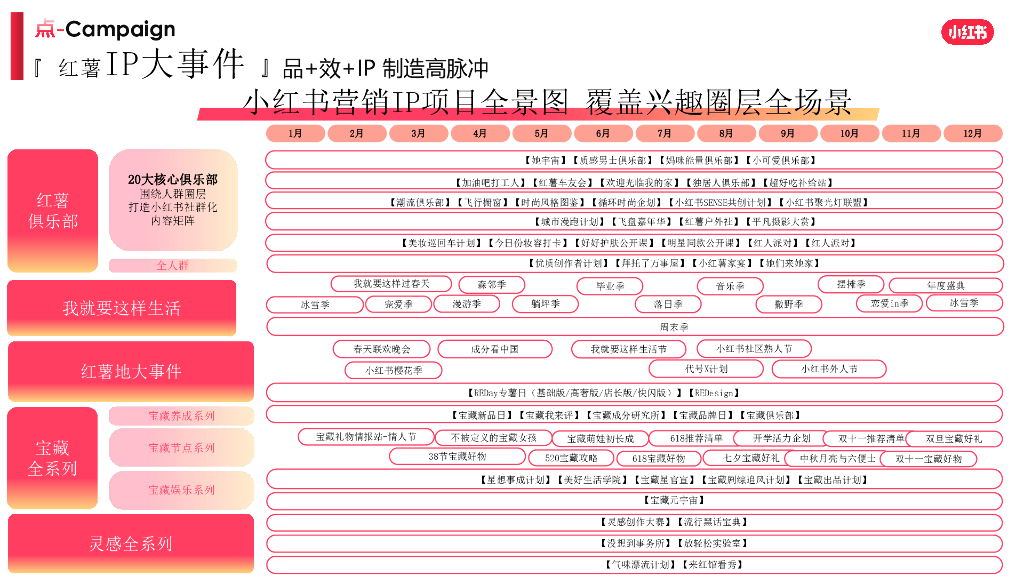Click the 灵感全系列 category block

pyautogui.click(x=131, y=543)
